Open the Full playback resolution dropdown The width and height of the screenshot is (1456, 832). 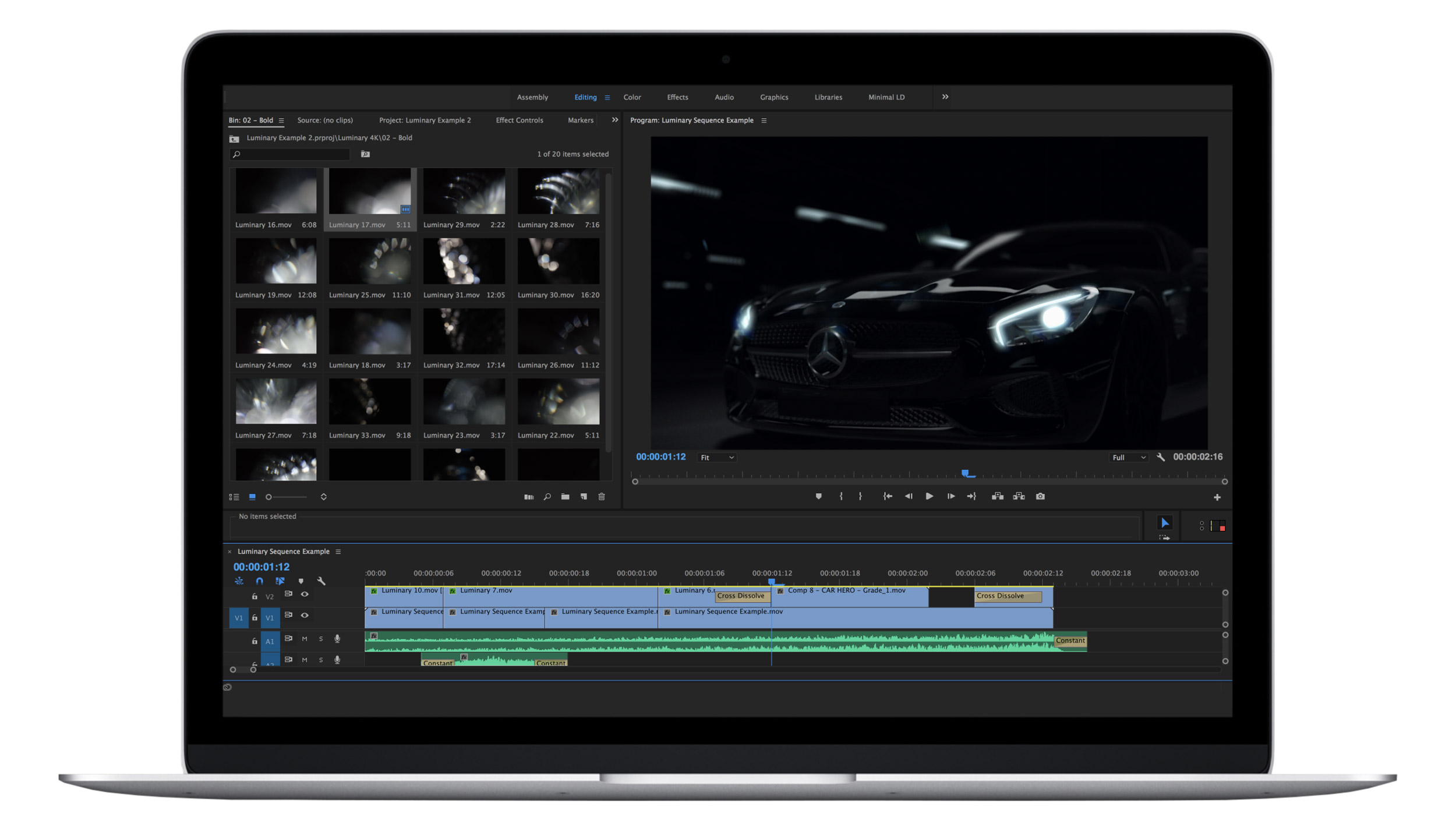1128,458
